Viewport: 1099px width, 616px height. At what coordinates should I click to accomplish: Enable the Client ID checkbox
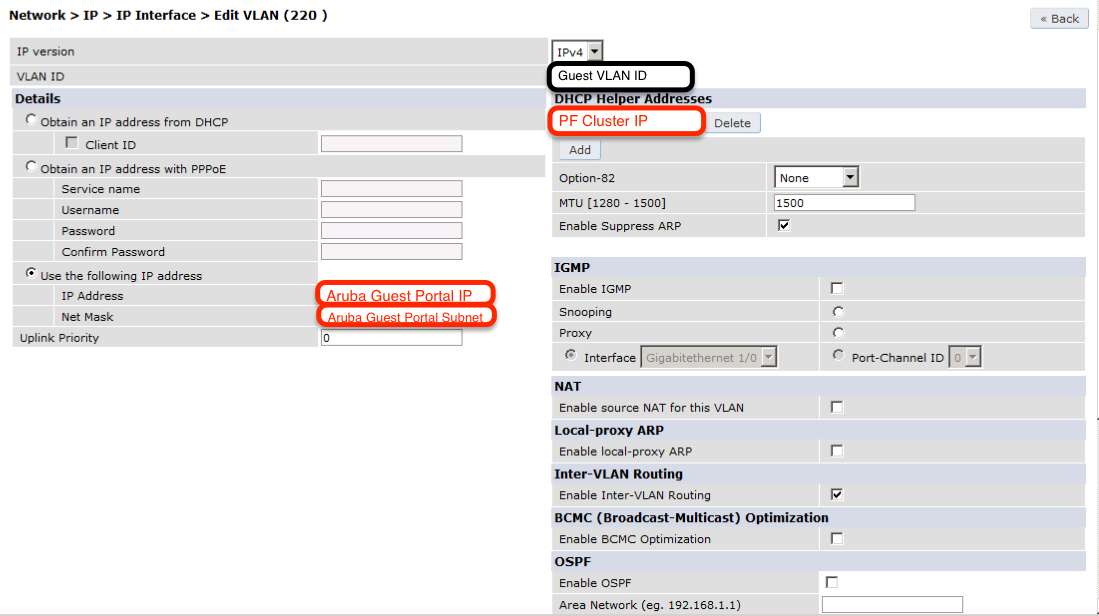(71, 144)
